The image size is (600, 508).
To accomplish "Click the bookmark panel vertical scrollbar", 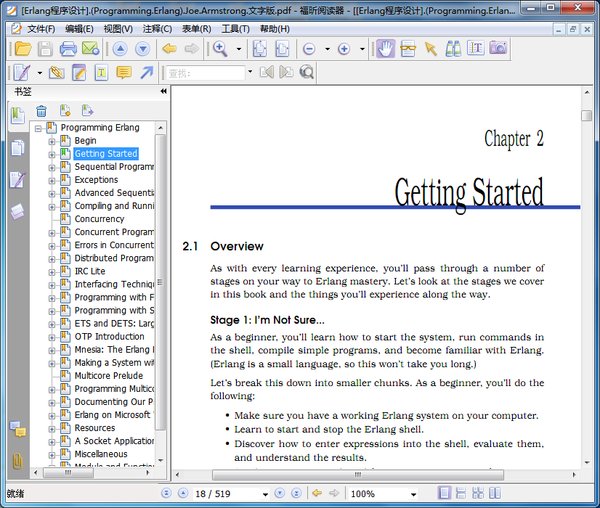I will tap(160, 282).
